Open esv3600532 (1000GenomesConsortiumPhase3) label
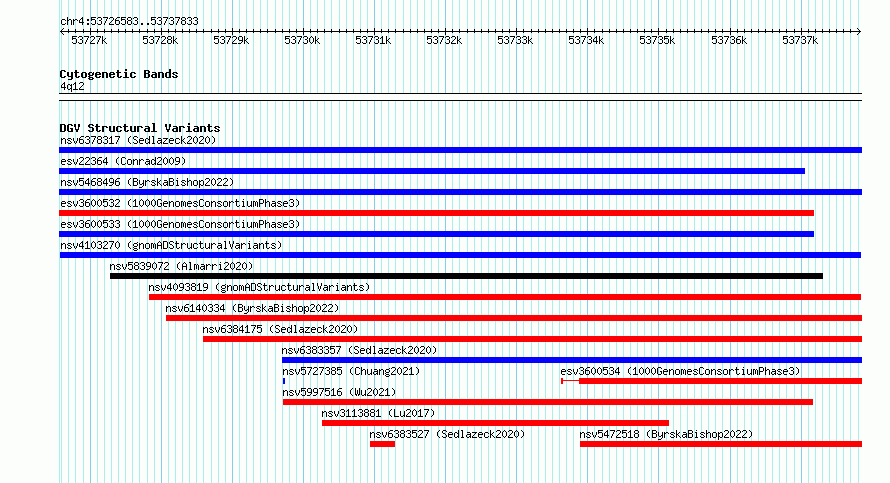This screenshot has height=483, width=890. tap(180, 203)
